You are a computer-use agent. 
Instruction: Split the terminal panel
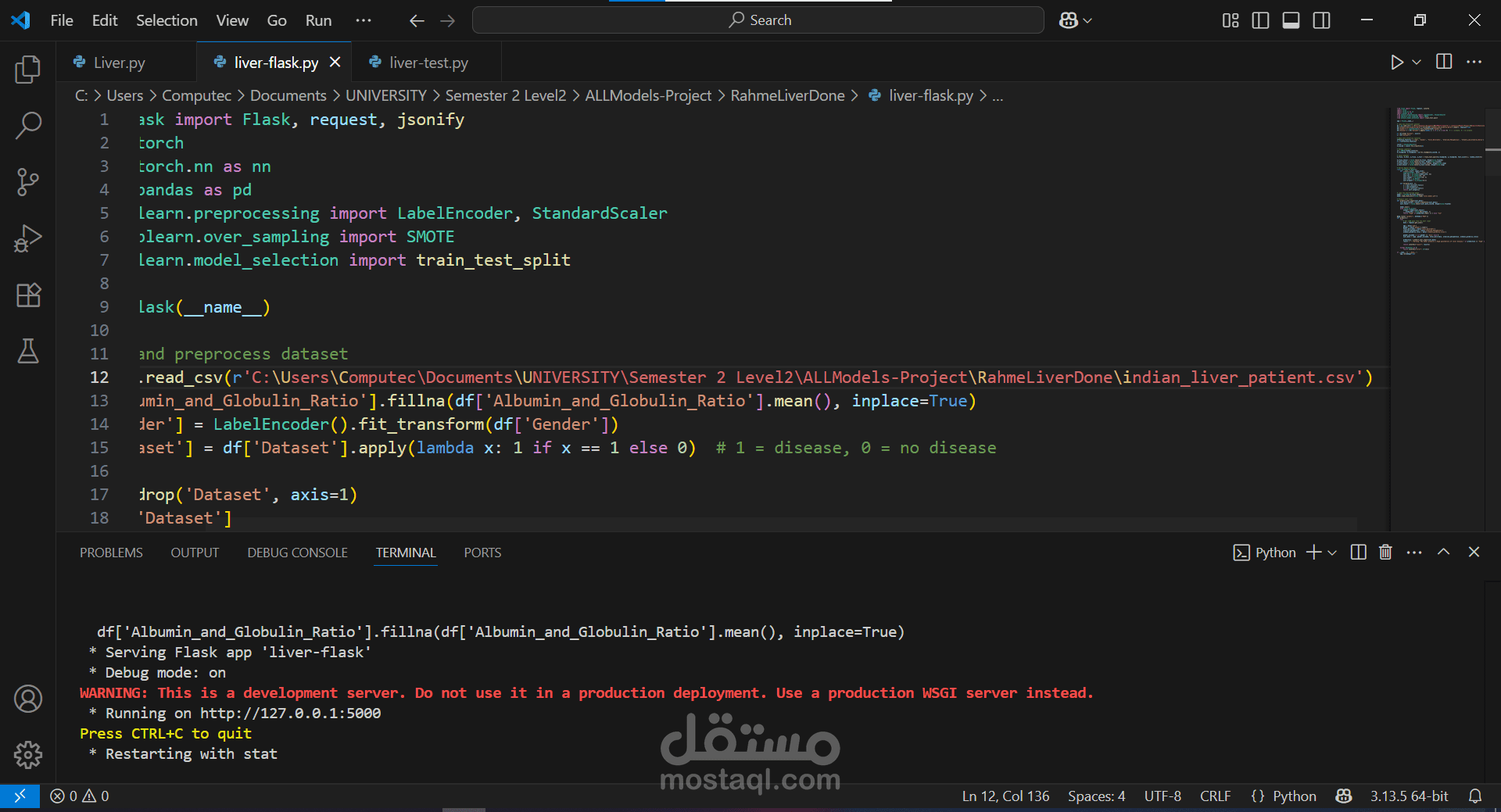pyautogui.click(x=1359, y=553)
